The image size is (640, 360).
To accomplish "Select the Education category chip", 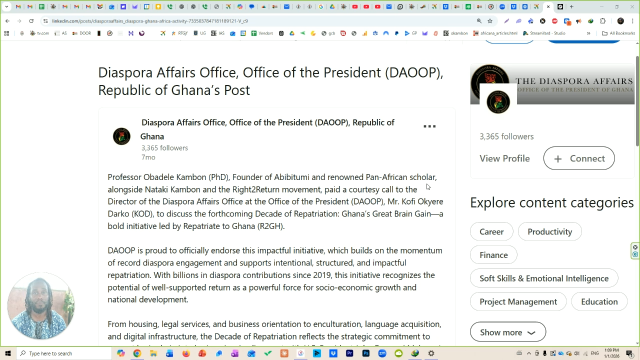I will click(x=599, y=302).
